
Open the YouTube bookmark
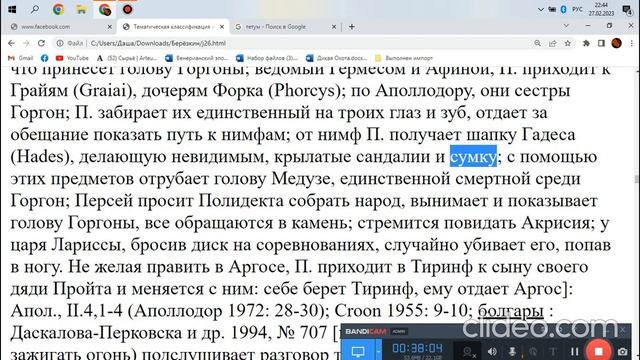tap(72, 58)
